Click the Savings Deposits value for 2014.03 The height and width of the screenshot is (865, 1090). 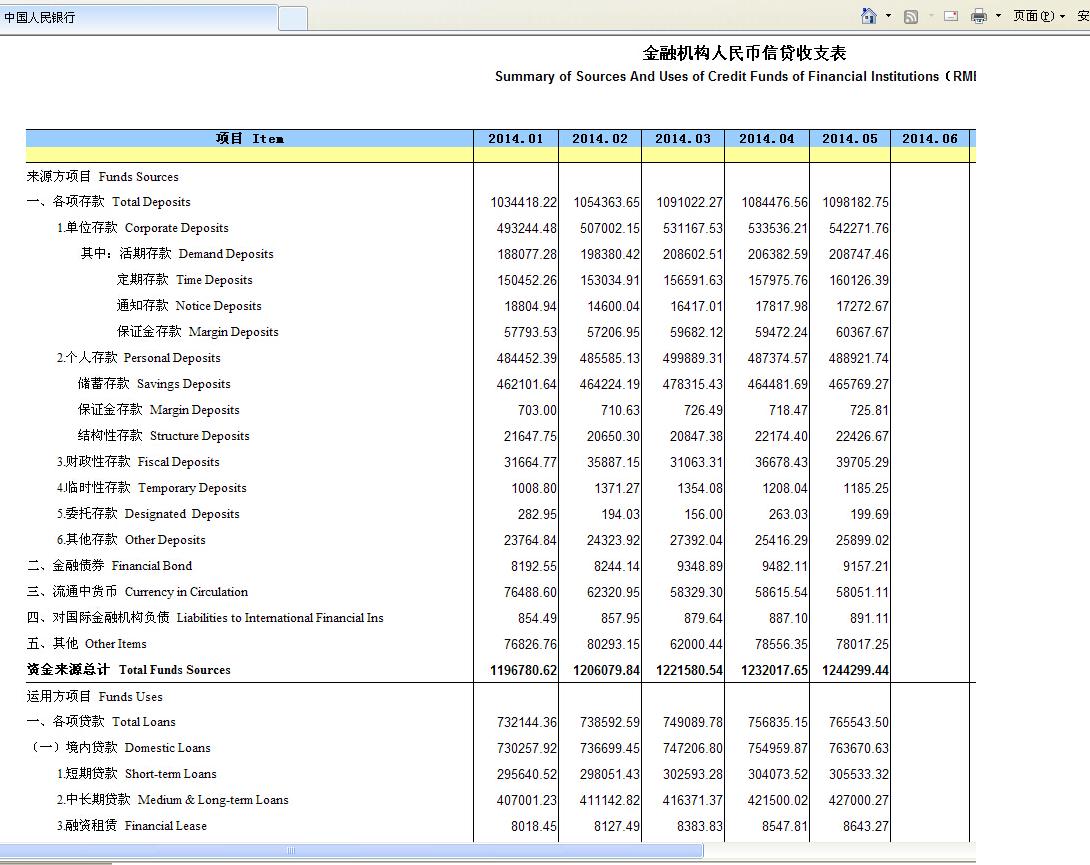click(x=689, y=384)
